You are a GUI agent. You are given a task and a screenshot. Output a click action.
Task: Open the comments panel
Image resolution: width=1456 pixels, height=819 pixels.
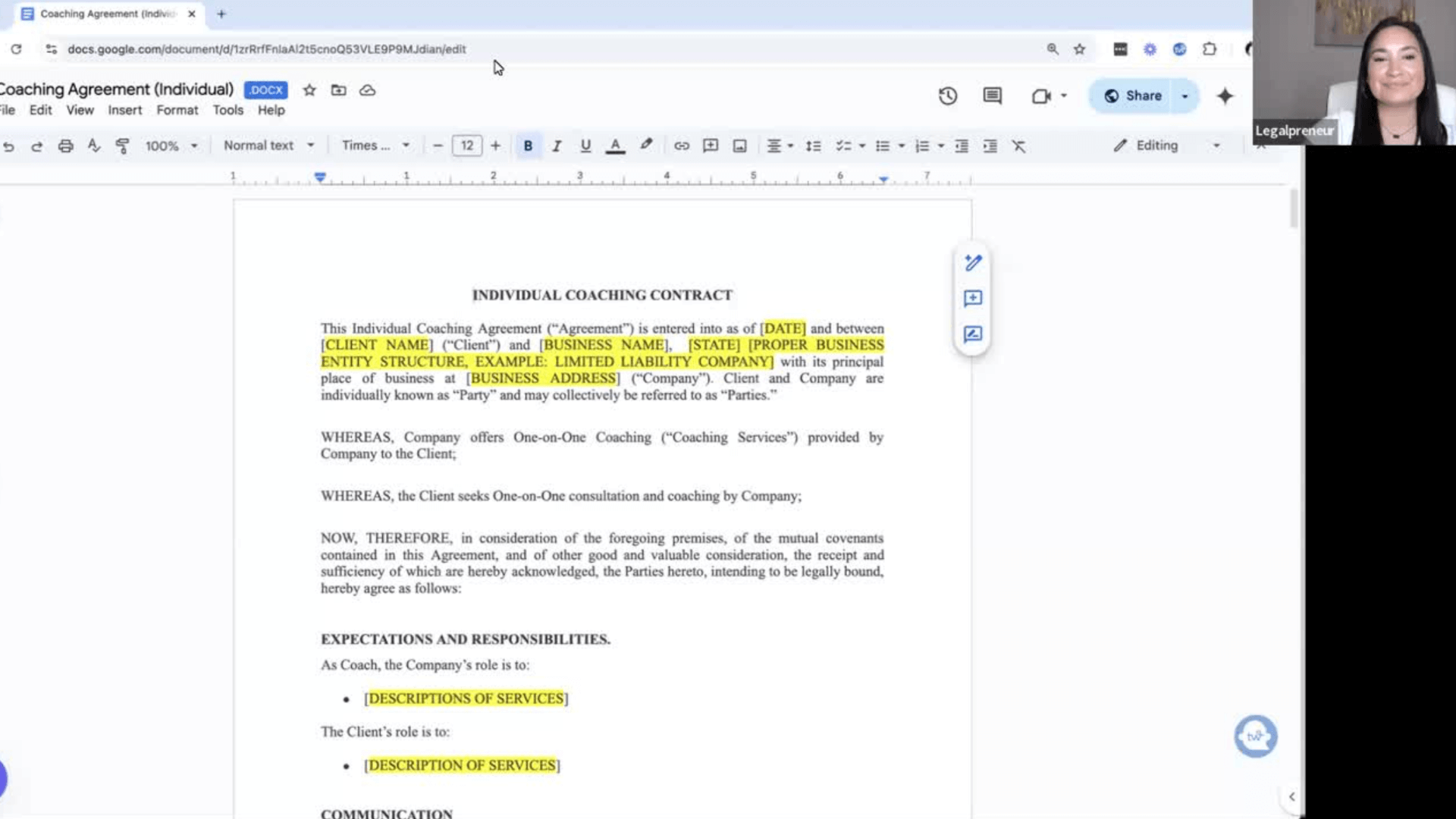tap(992, 96)
